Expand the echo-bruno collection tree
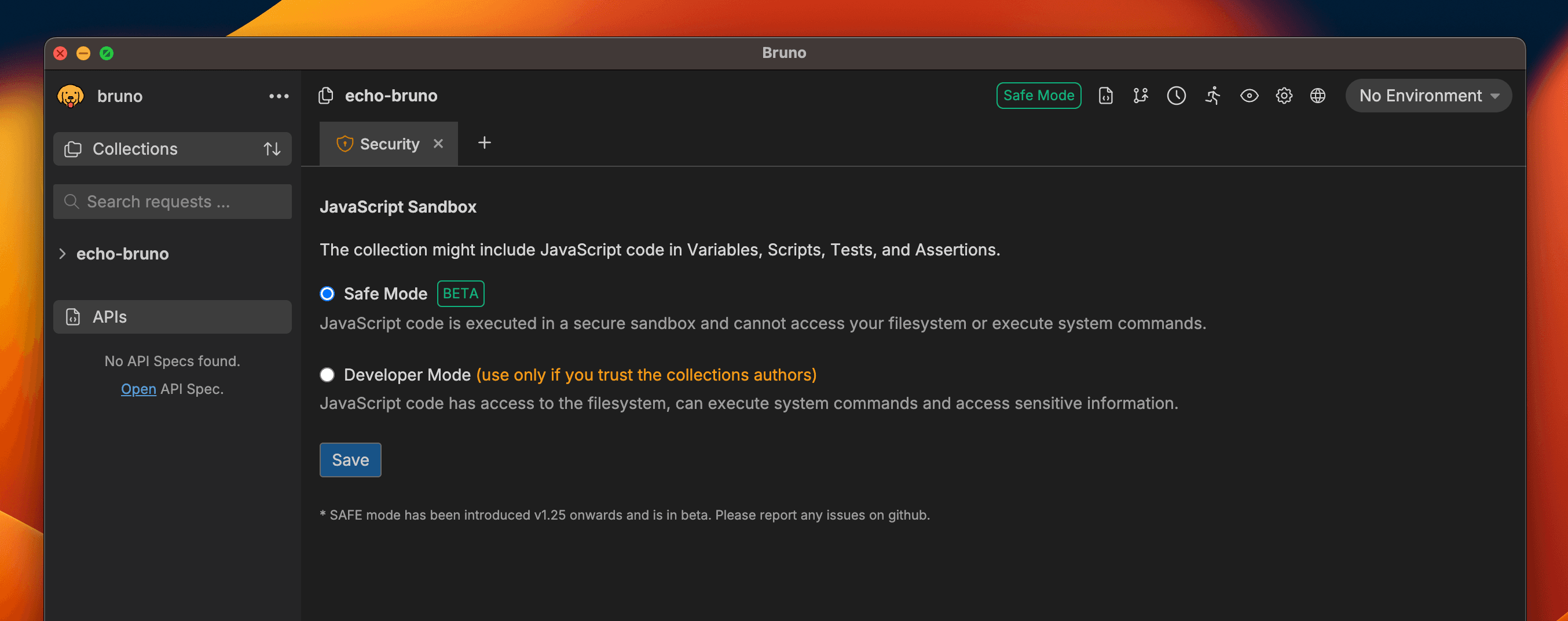This screenshot has width=1568, height=621. pos(62,254)
